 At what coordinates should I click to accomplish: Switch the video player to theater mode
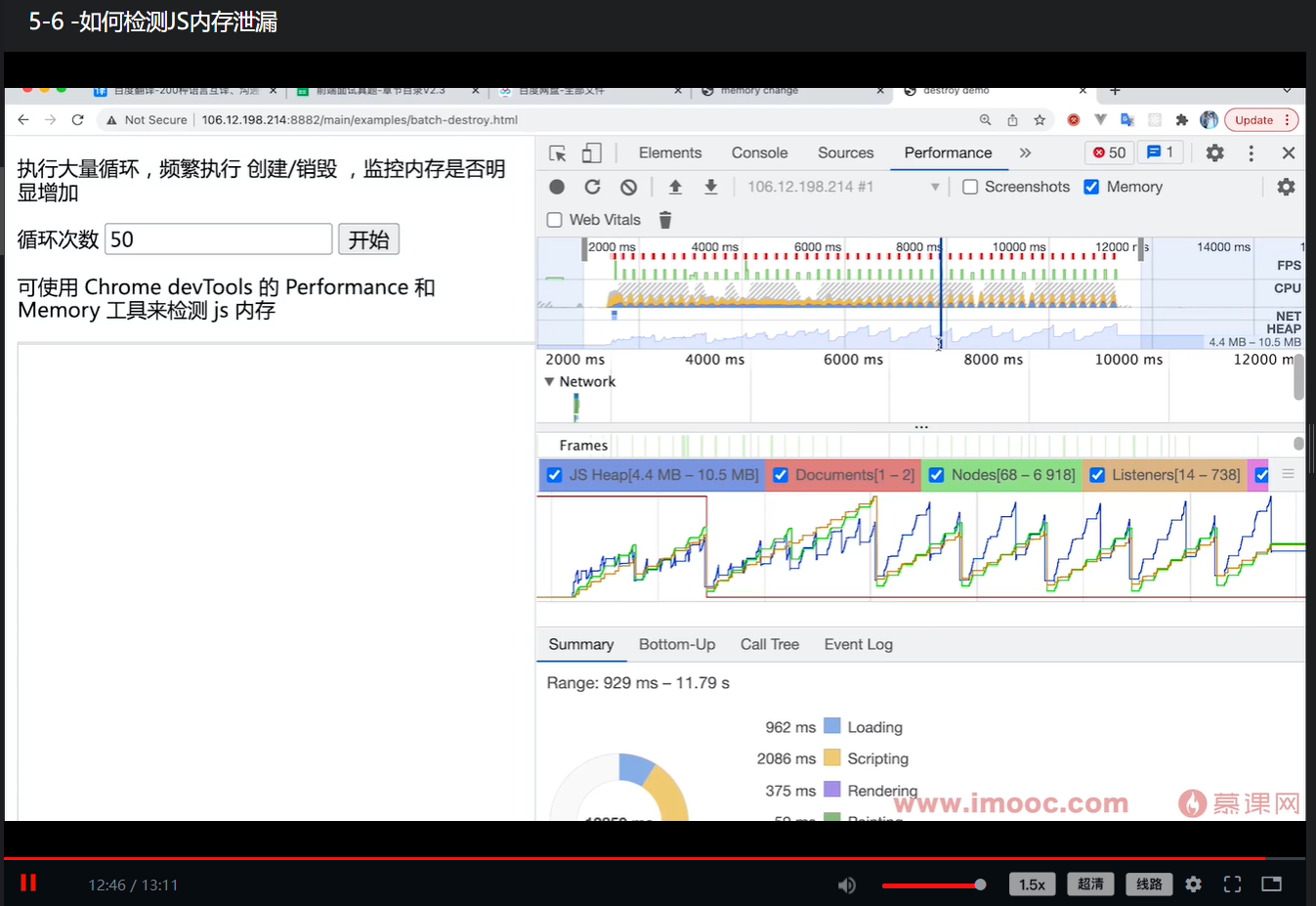pyautogui.click(x=1271, y=884)
